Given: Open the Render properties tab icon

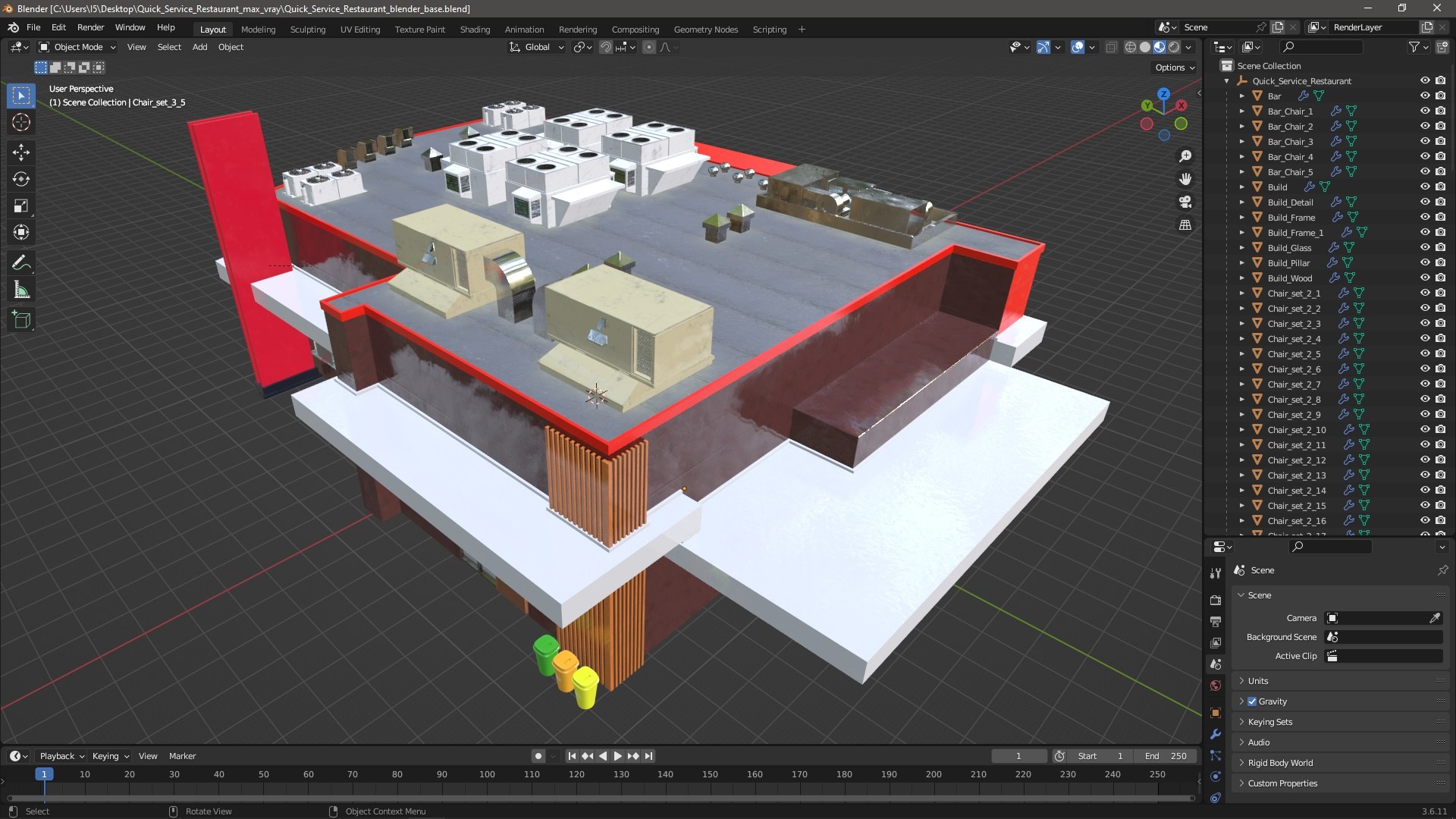Looking at the screenshot, I should [1216, 600].
